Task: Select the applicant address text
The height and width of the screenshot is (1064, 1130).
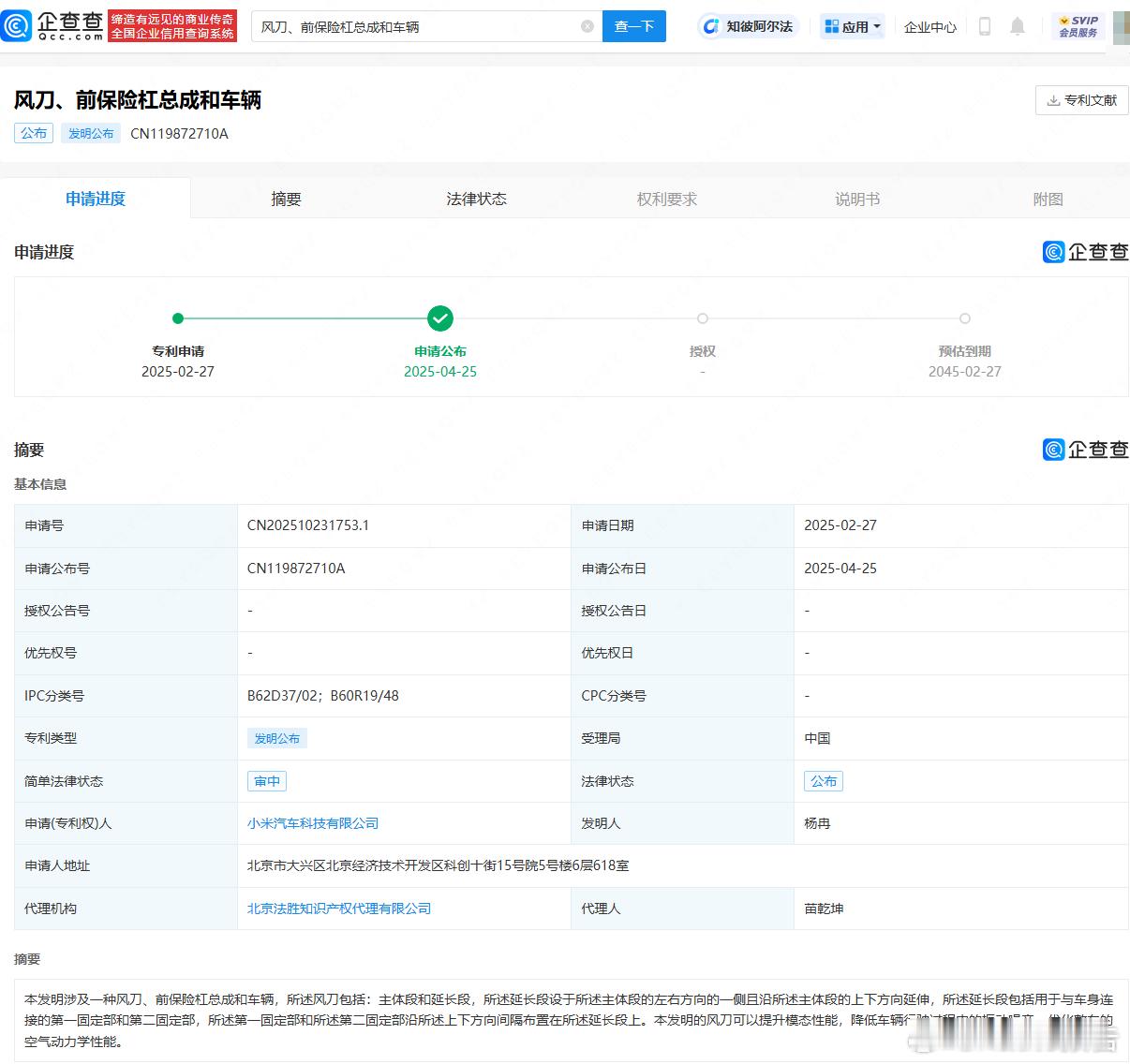Action: (x=439, y=865)
